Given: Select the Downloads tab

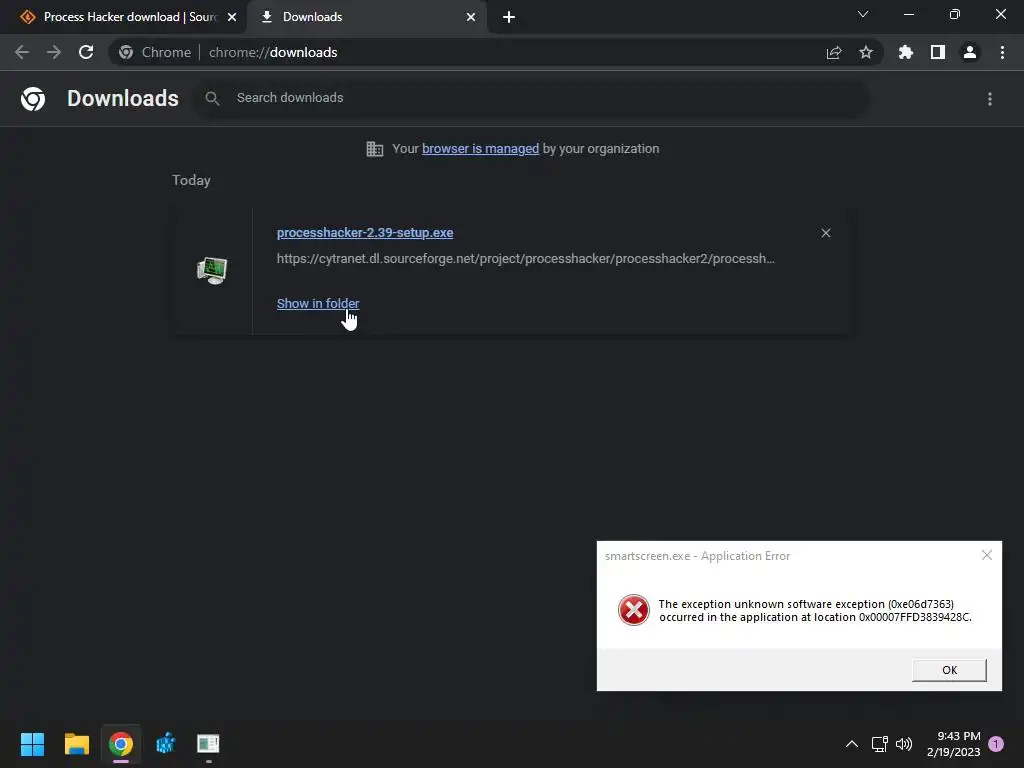Looking at the screenshot, I should pos(366,17).
